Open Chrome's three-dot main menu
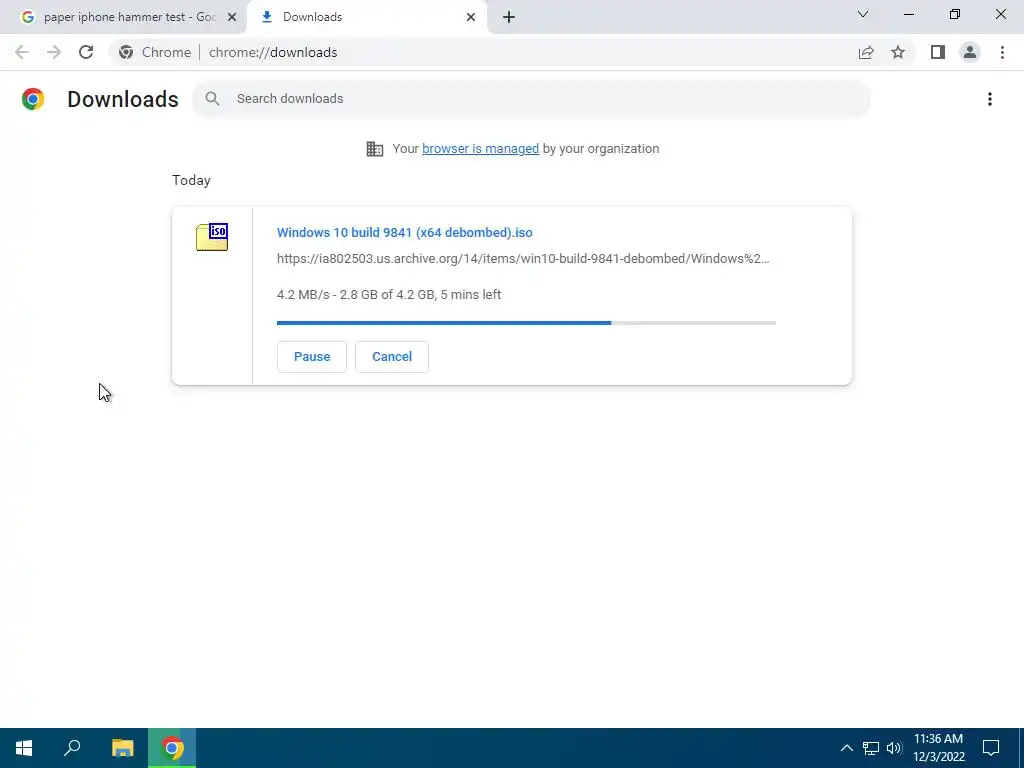This screenshot has height=768, width=1024. pos(1002,52)
